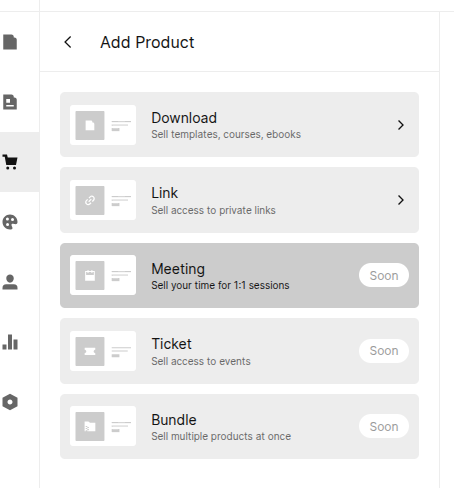Click the Bundle folder thumbnail

tap(103, 426)
